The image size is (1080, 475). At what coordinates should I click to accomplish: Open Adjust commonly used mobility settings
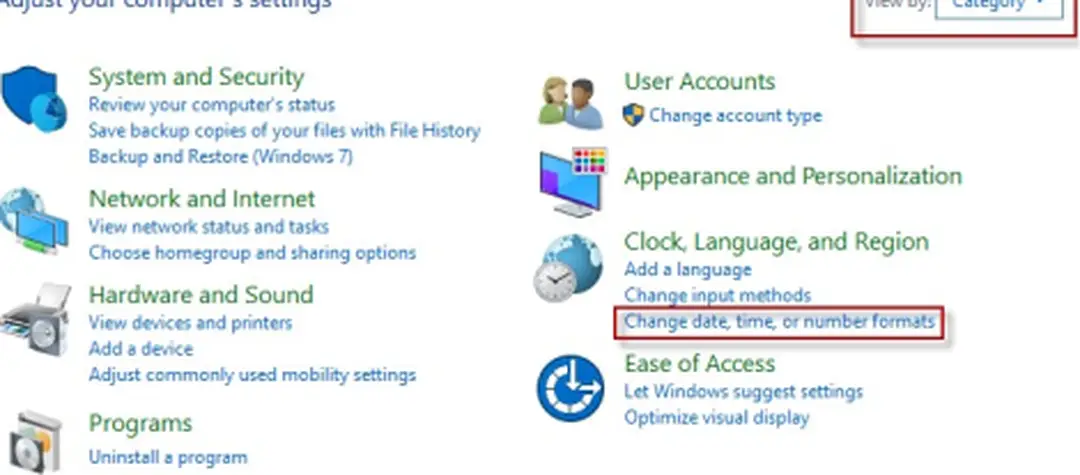(252, 376)
